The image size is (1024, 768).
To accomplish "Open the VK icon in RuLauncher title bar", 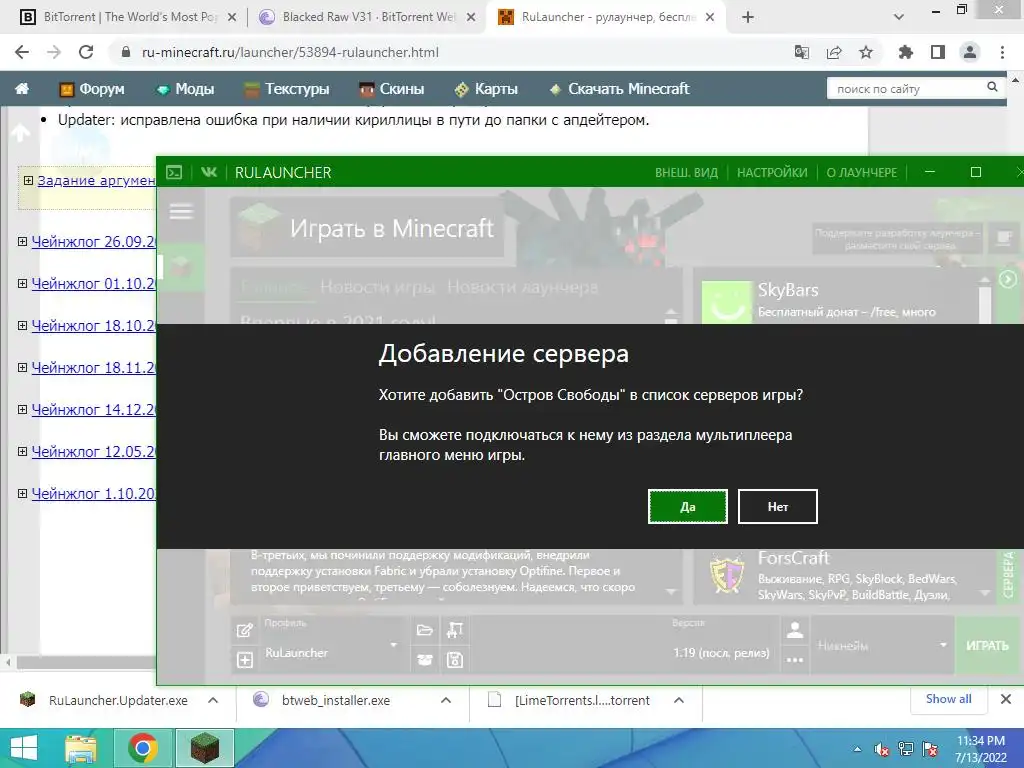I will (209, 172).
